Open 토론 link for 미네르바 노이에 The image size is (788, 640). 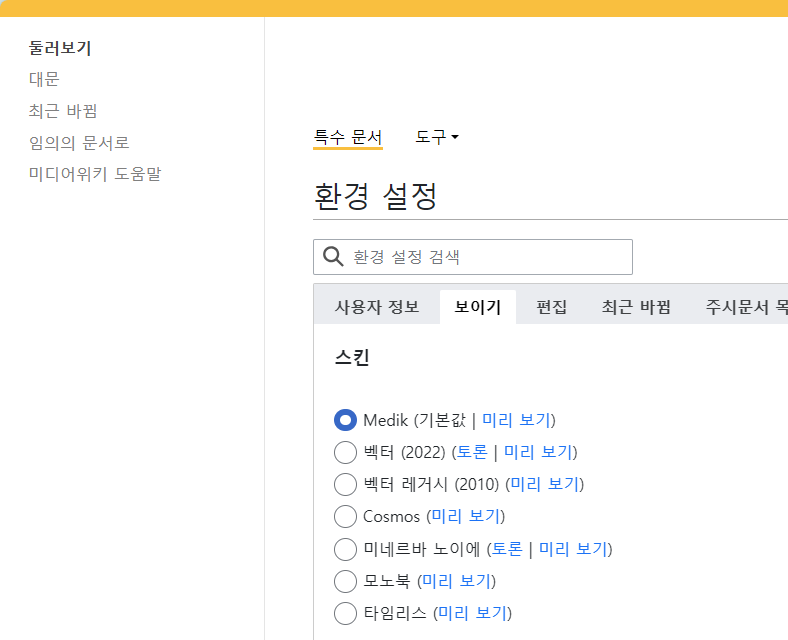[507, 549]
